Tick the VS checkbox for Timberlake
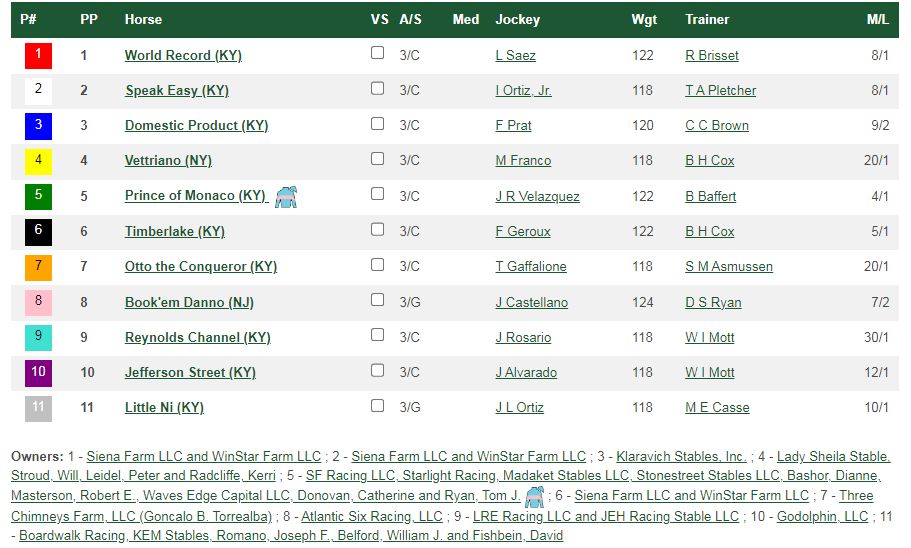 (x=378, y=230)
